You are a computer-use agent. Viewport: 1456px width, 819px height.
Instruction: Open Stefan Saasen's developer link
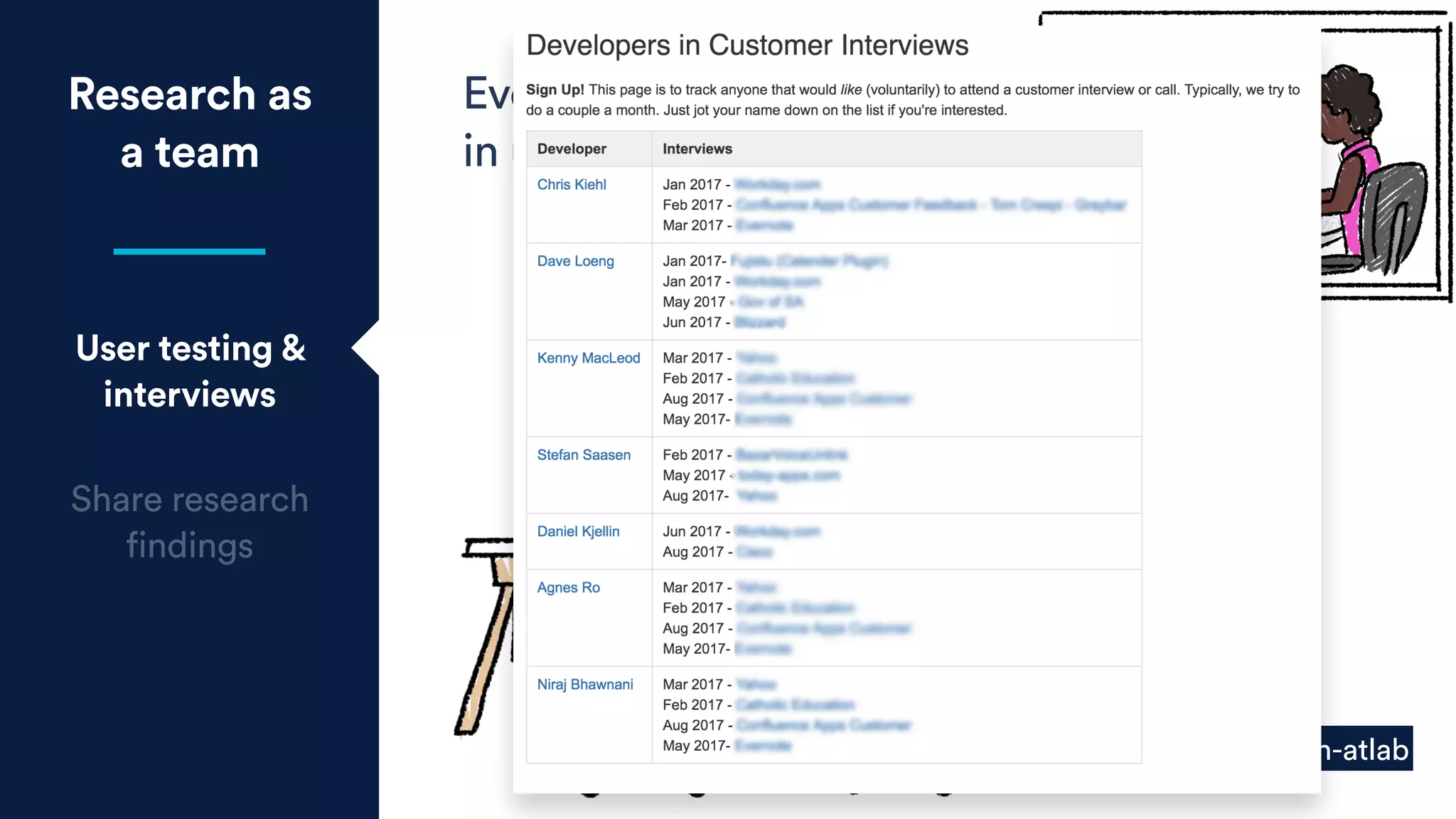(584, 455)
